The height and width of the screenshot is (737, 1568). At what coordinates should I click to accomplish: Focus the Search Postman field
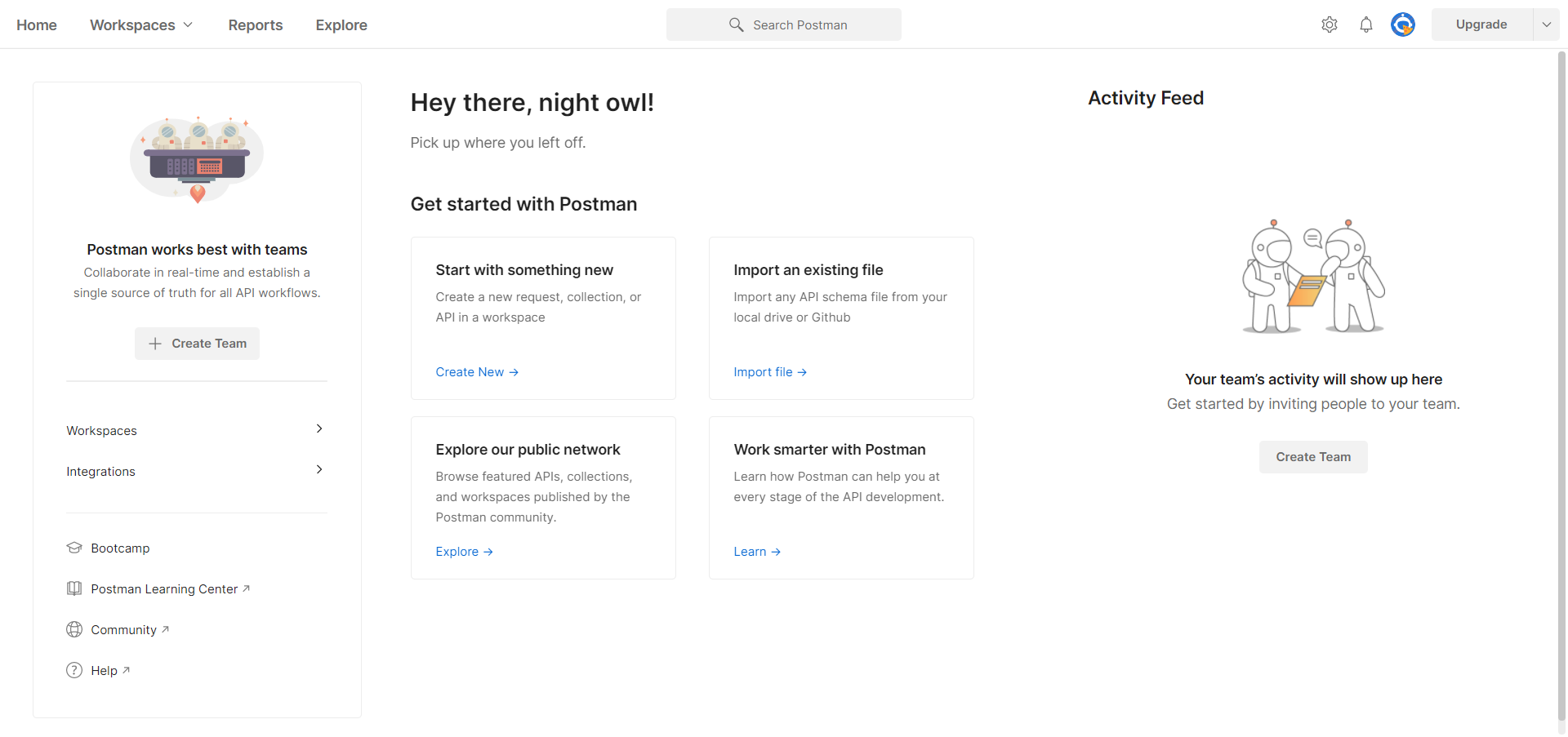pyautogui.click(x=784, y=24)
